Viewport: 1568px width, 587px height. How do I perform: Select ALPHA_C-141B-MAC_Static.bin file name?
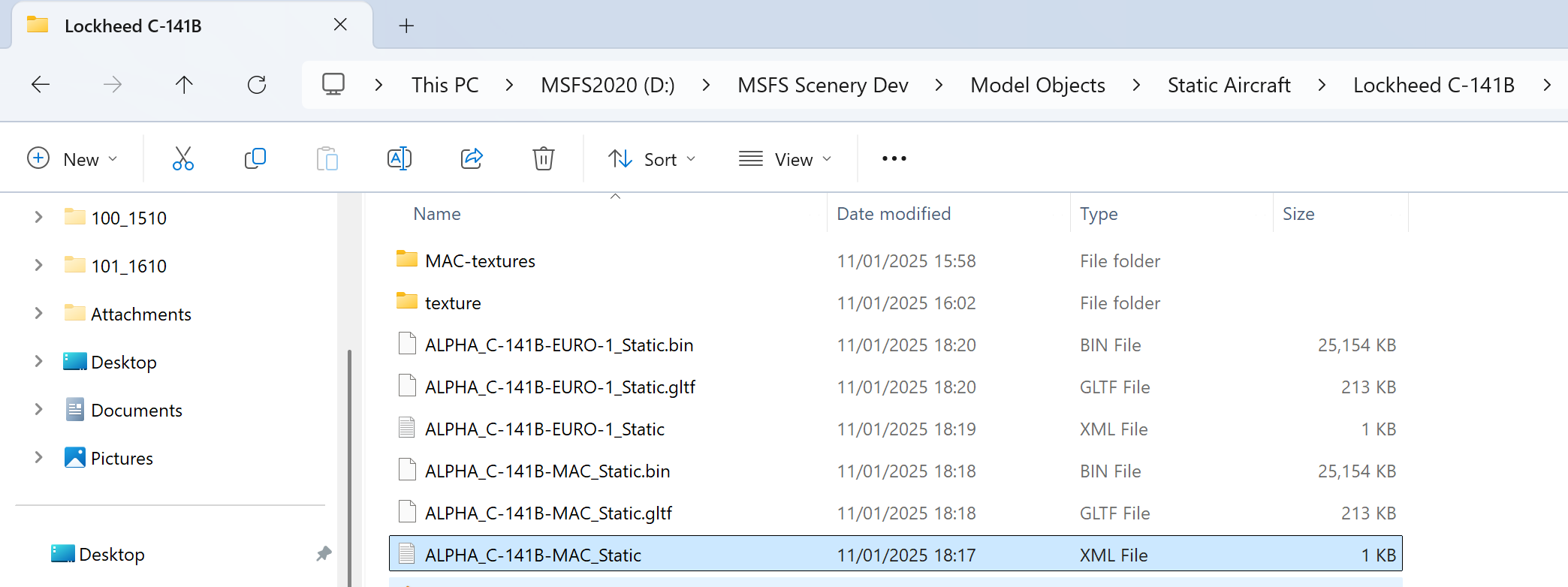tap(547, 471)
